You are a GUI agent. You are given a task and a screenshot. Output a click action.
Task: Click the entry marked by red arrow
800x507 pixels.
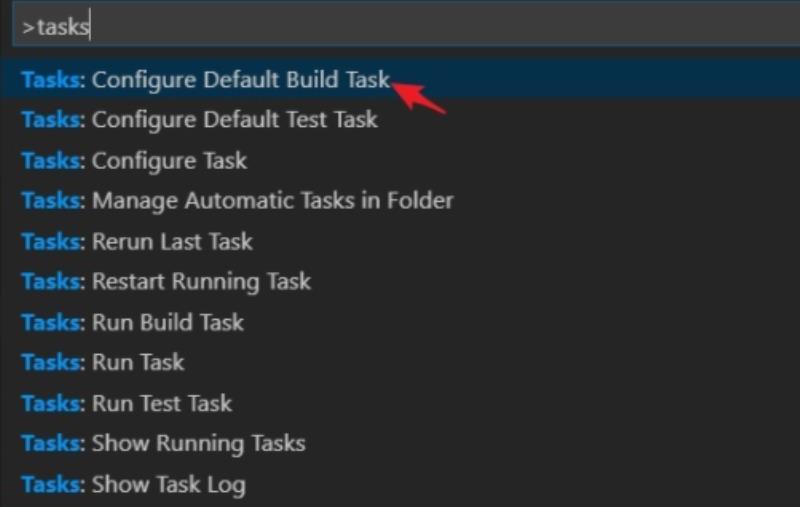[400, 80]
